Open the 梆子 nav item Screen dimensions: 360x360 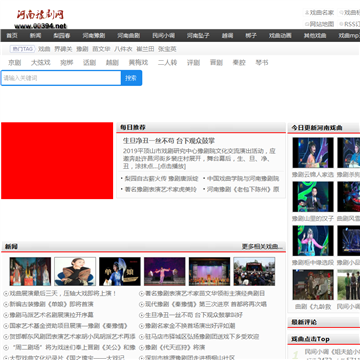251,35
